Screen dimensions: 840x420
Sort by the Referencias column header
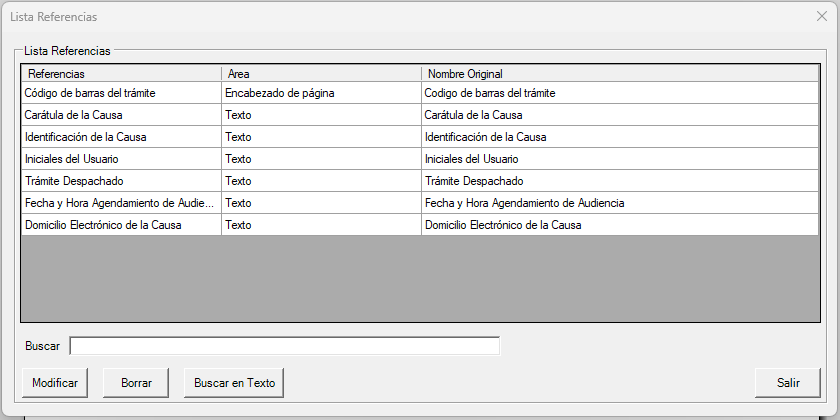(120, 74)
